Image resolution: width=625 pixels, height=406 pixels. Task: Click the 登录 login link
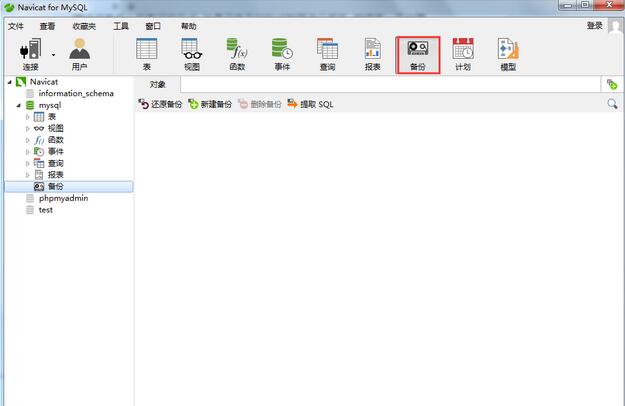[594, 25]
